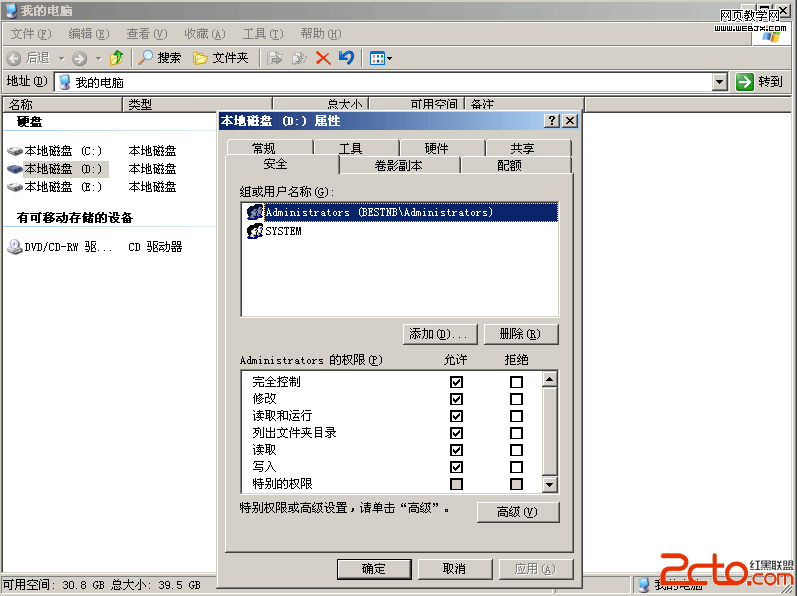Click the 取消 button
This screenshot has width=797, height=596.
click(x=455, y=569)
